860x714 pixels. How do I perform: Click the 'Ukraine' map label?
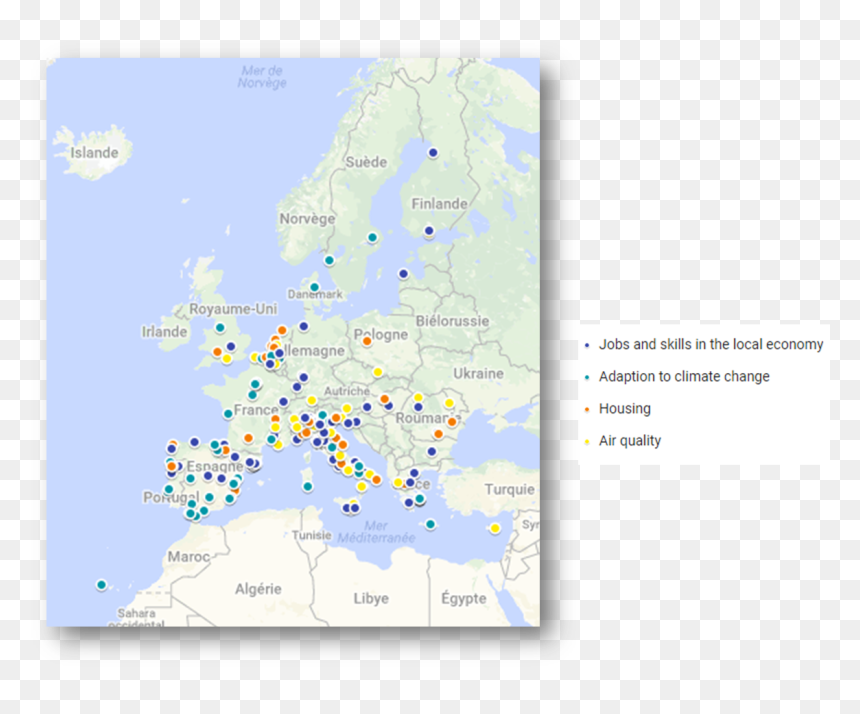point(478,373)
